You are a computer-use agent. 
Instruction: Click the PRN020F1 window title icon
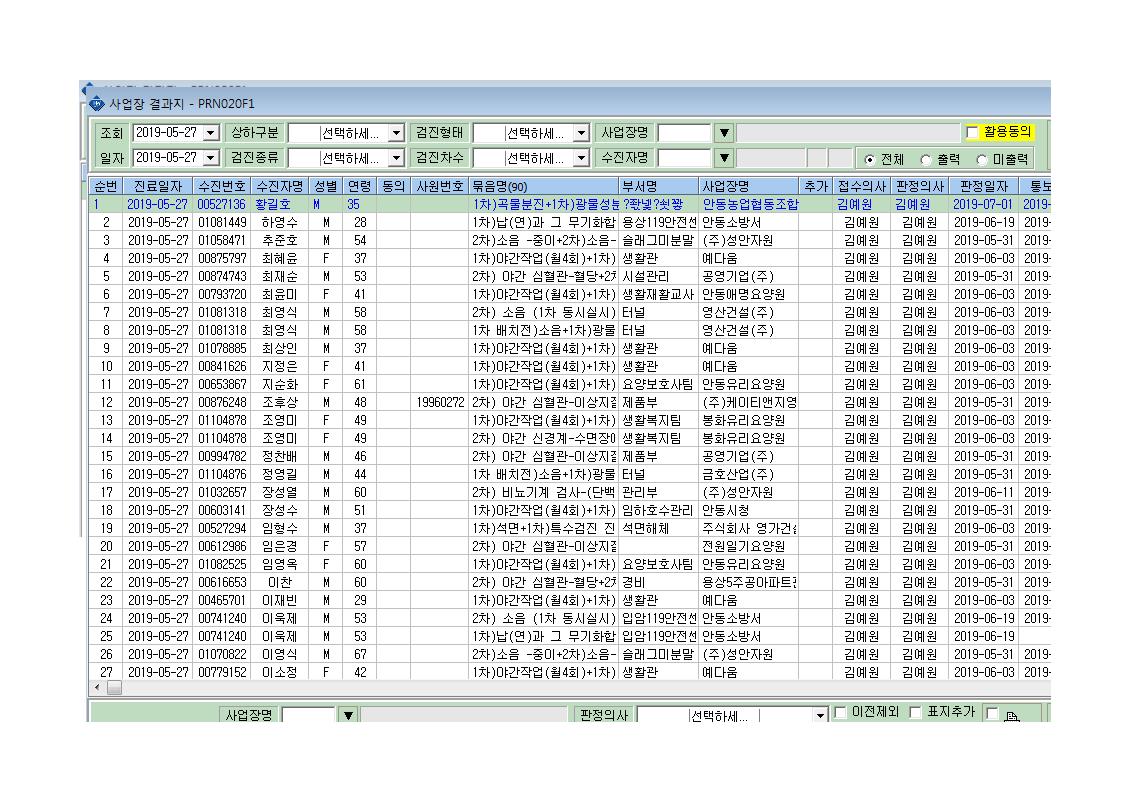point(97,104)
